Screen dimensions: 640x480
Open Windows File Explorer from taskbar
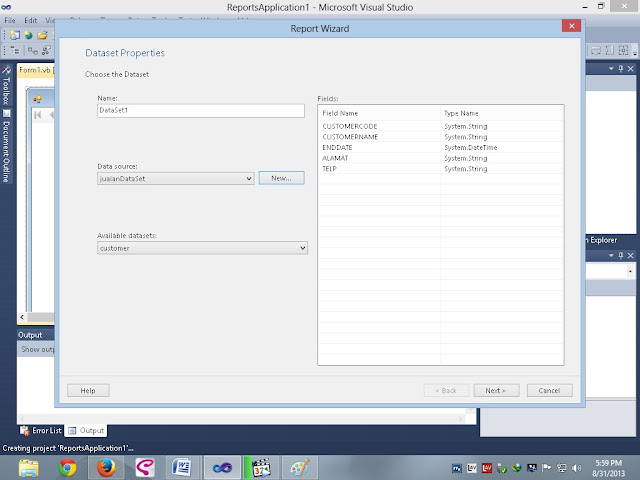coord(29,467)
